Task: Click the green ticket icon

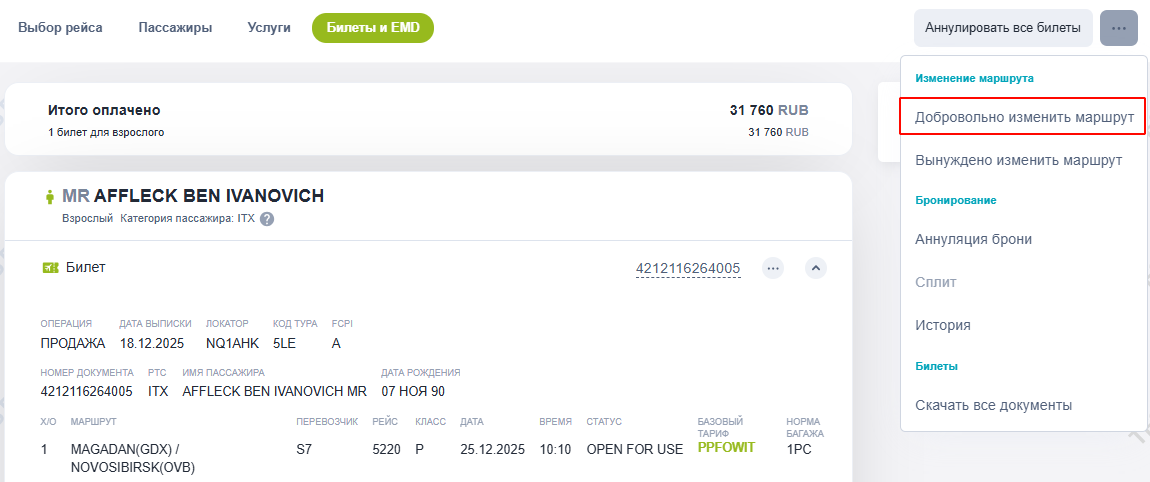Action: [x=50, y=268]
